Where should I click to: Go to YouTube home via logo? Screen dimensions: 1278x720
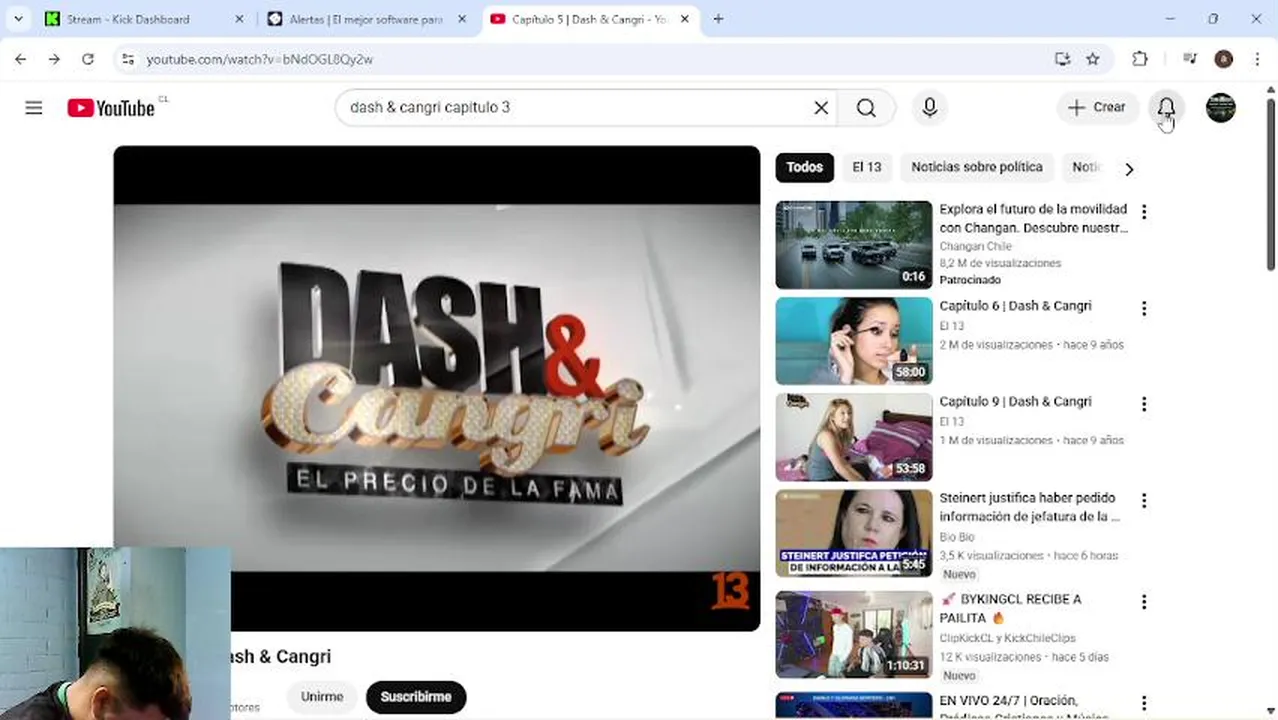(111, 108)
